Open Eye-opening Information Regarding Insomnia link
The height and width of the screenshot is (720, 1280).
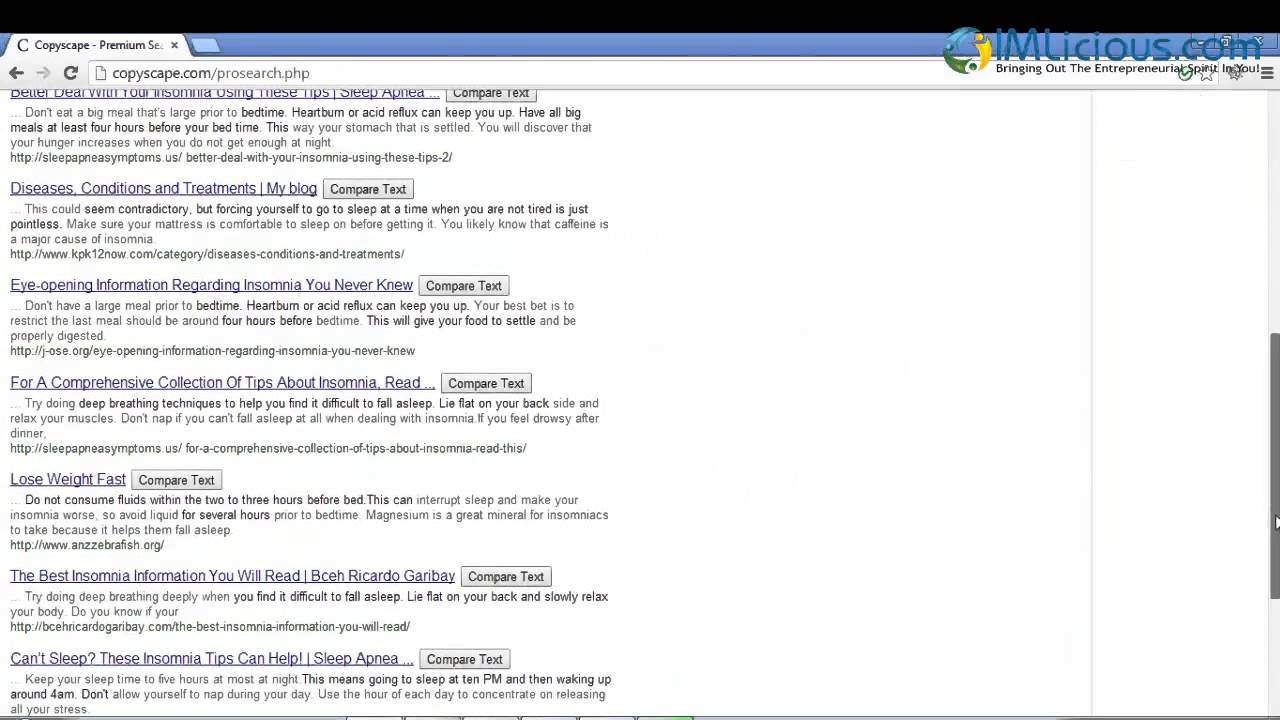pyautogui.click(x=211, y=285)
